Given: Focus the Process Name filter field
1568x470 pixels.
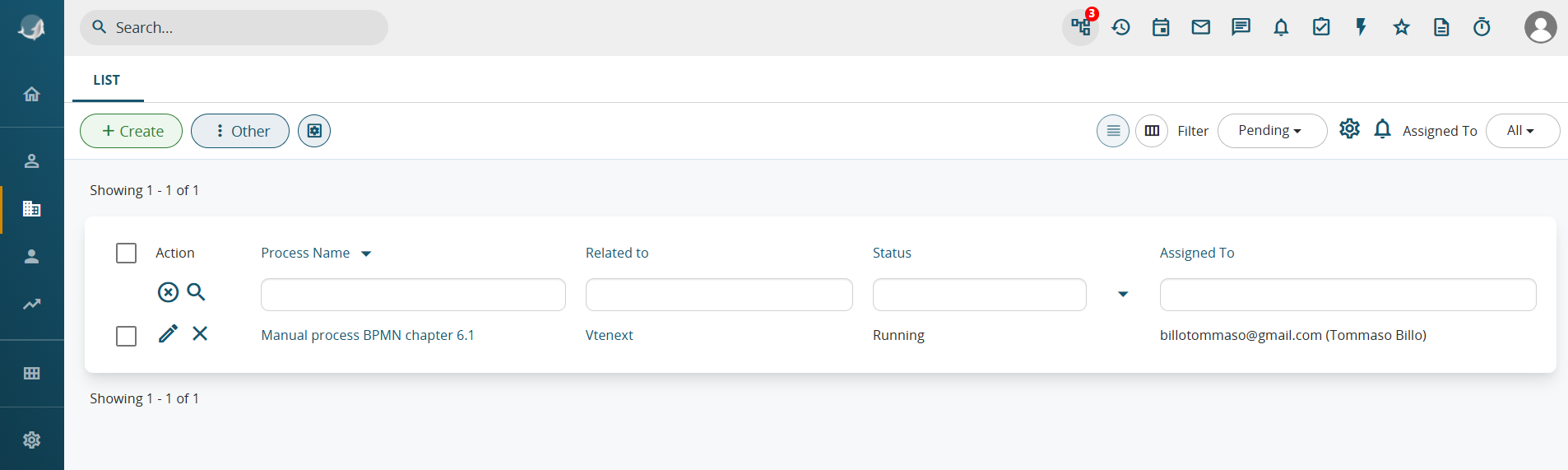Looking at the screenshot, I should pyautogui.click(x=413, y=295).
